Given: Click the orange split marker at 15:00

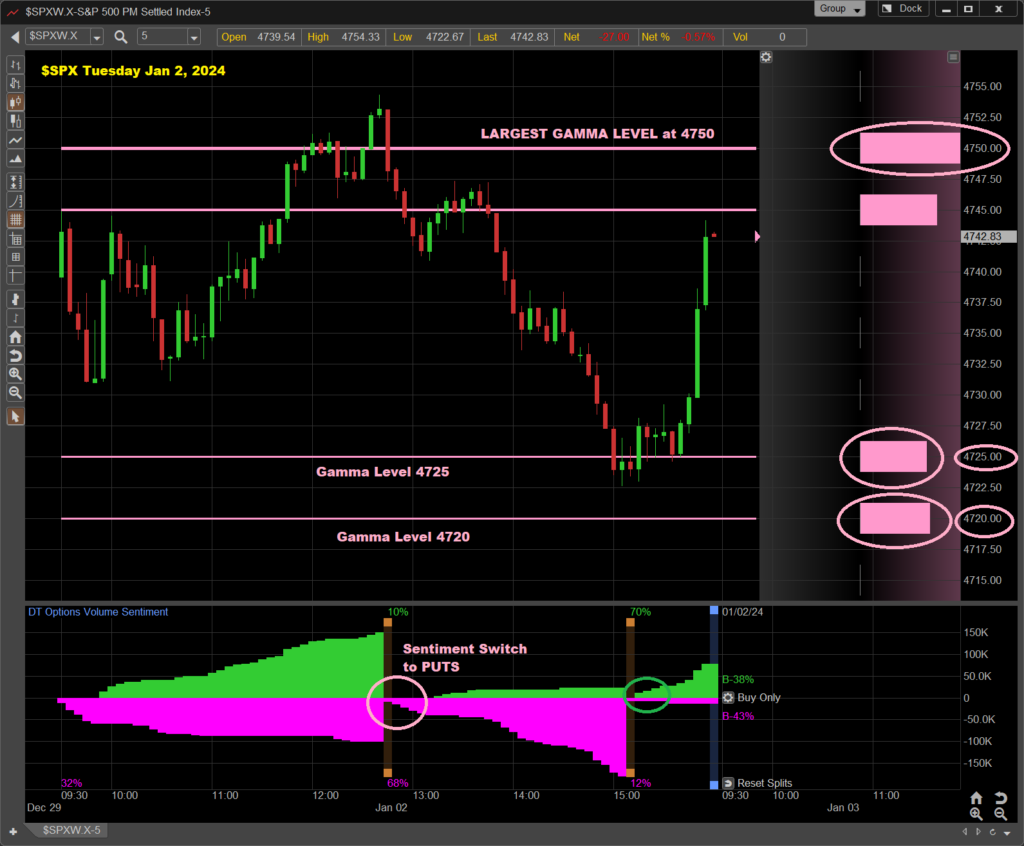Looking at the screenshot, I should pyautogui.click(x=631, y=622).
